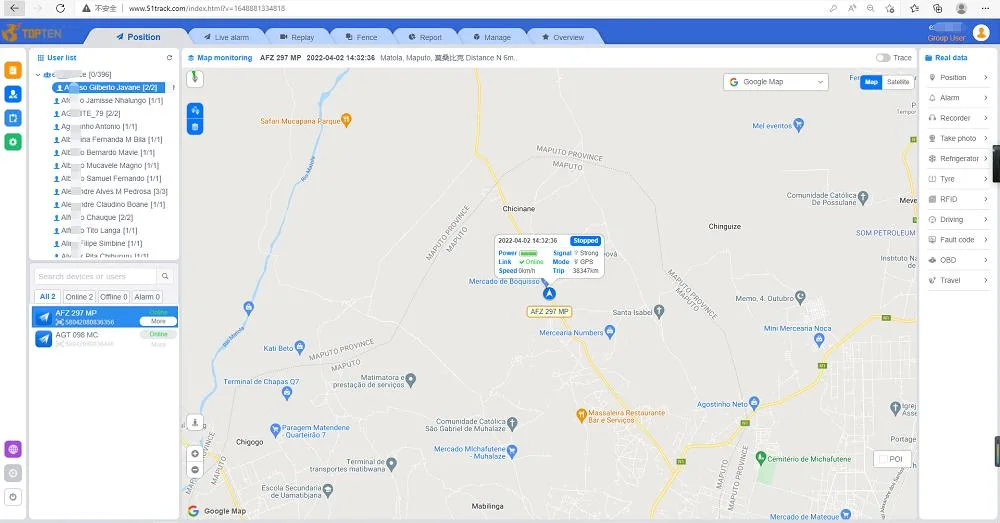Collapse the root group tree node
This screenshot has width=1000, height=523.
(38, 75)
